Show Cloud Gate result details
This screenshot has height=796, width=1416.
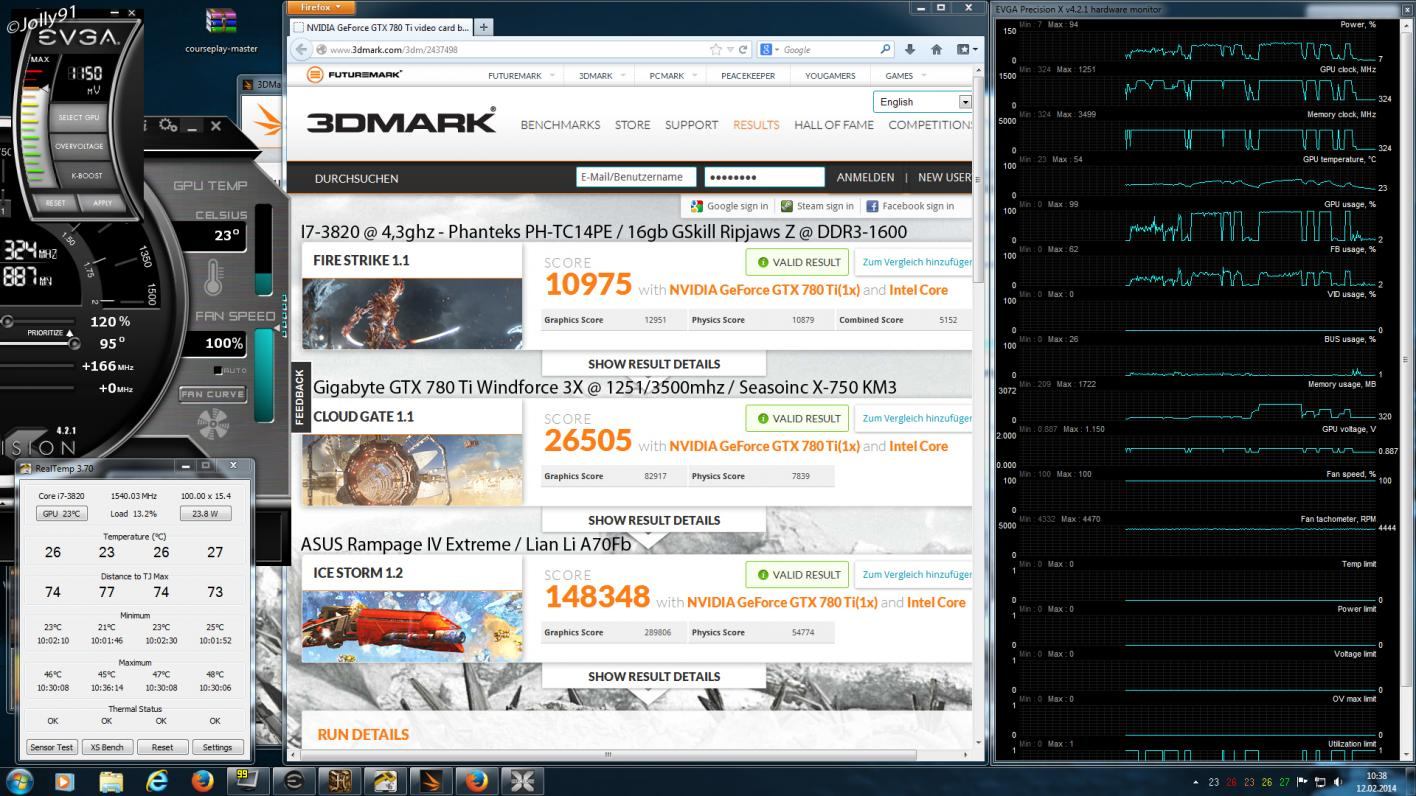coord(654,520)
